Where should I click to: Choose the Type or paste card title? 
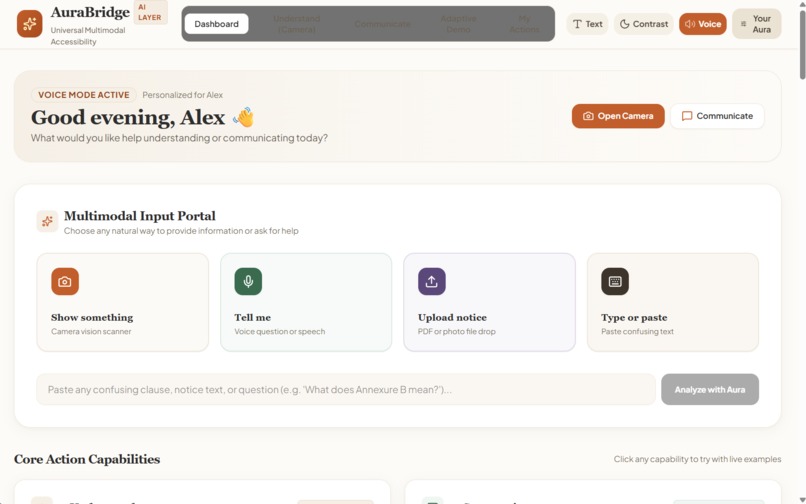click(x=634, y=317)
